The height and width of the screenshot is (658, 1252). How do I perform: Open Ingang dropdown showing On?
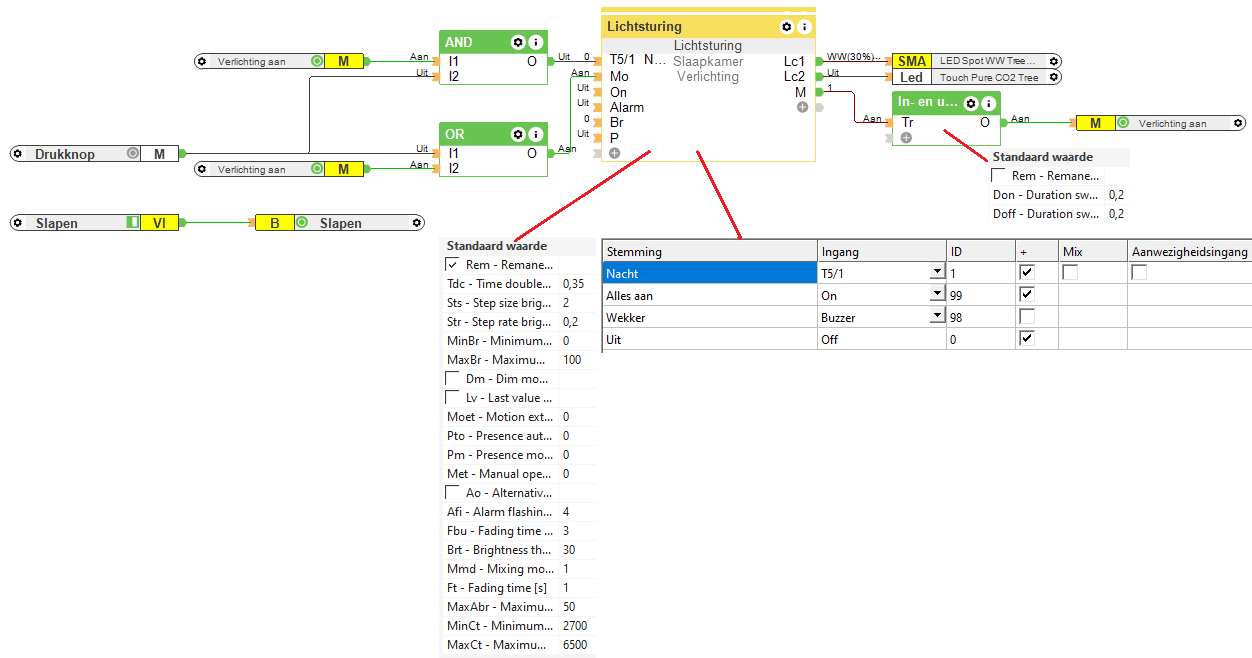pos(937,295)
